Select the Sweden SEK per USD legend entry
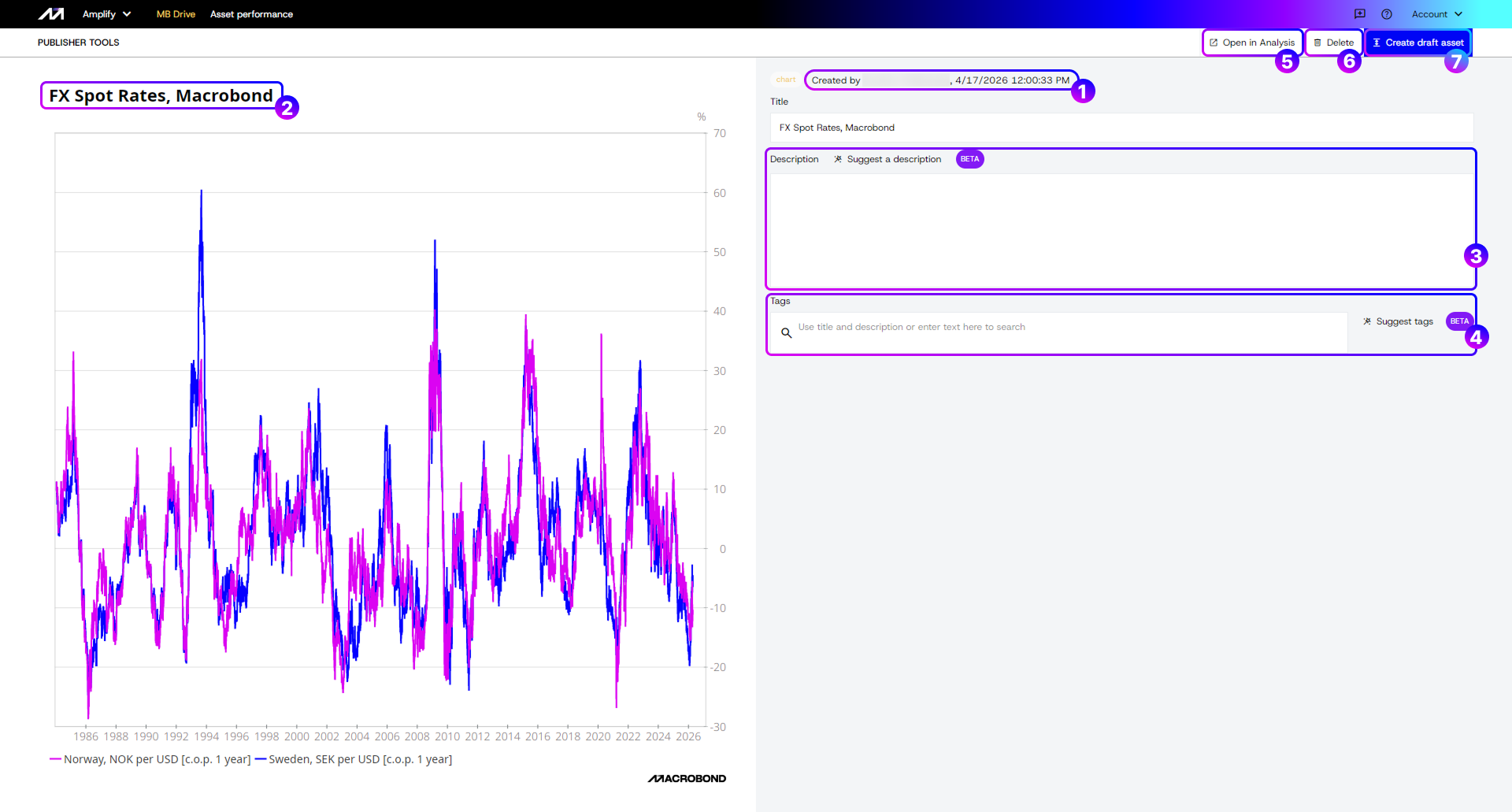The image size is (1512, 812). coord(360,759)
